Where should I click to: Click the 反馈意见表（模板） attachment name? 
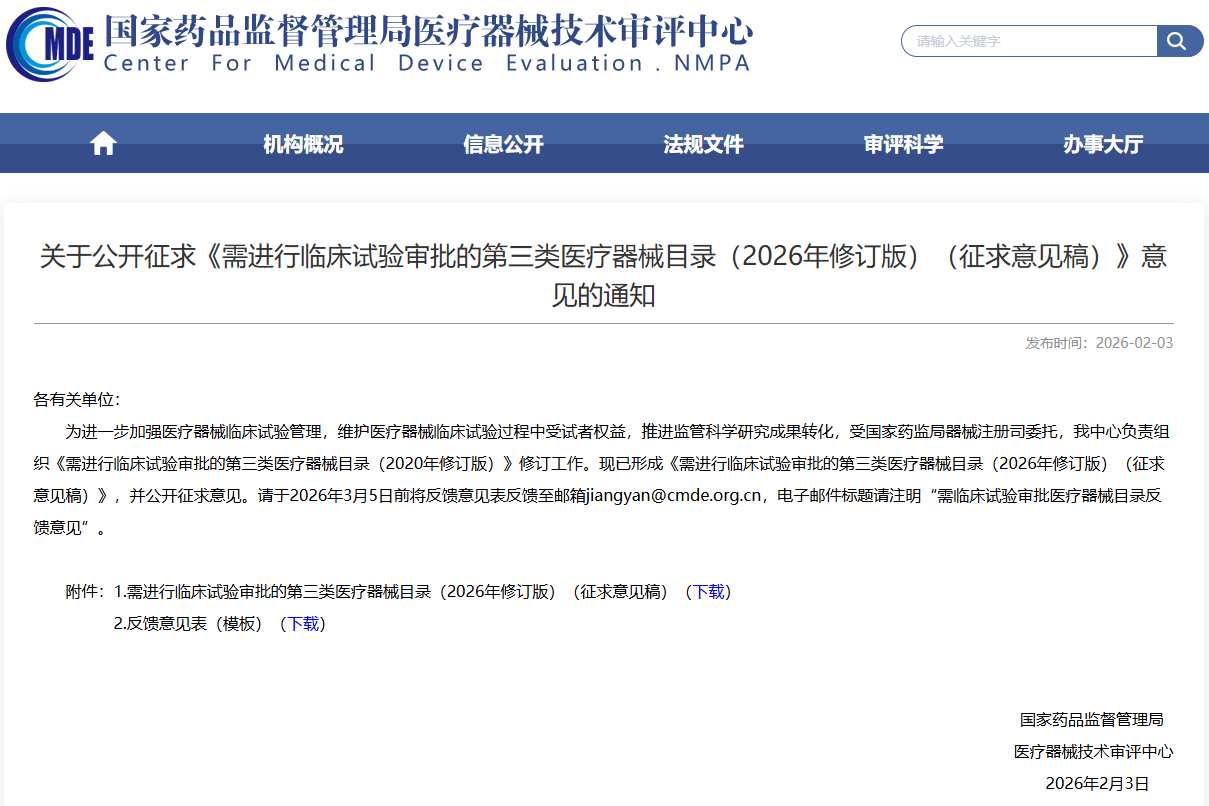192,623
